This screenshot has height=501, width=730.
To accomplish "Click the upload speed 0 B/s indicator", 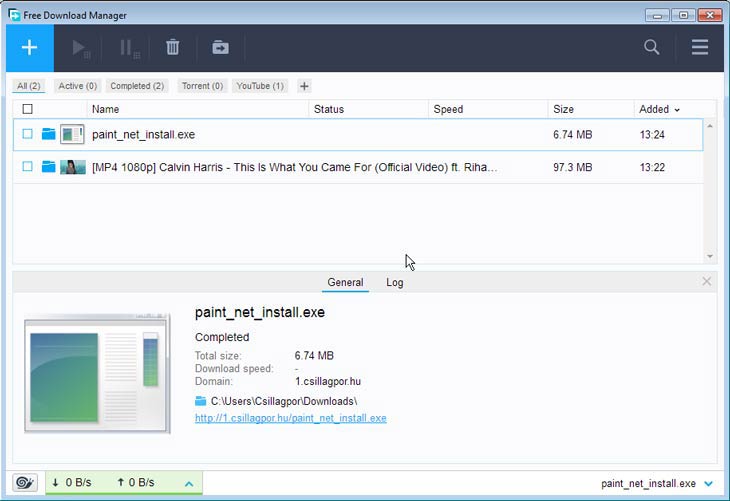I will coord(135,482).
